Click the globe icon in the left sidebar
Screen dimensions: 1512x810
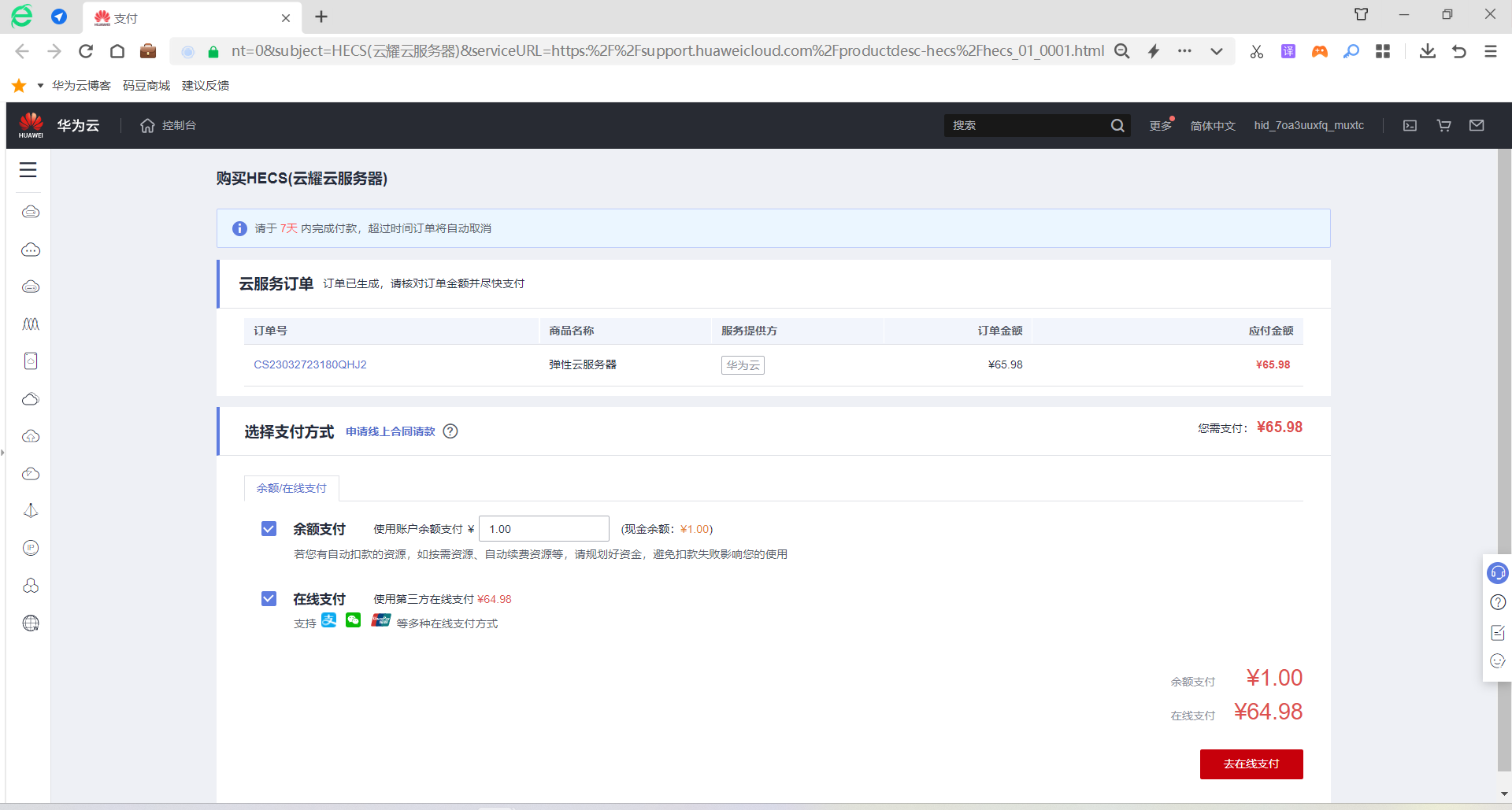pyautogui.click(x=31, y=623)
